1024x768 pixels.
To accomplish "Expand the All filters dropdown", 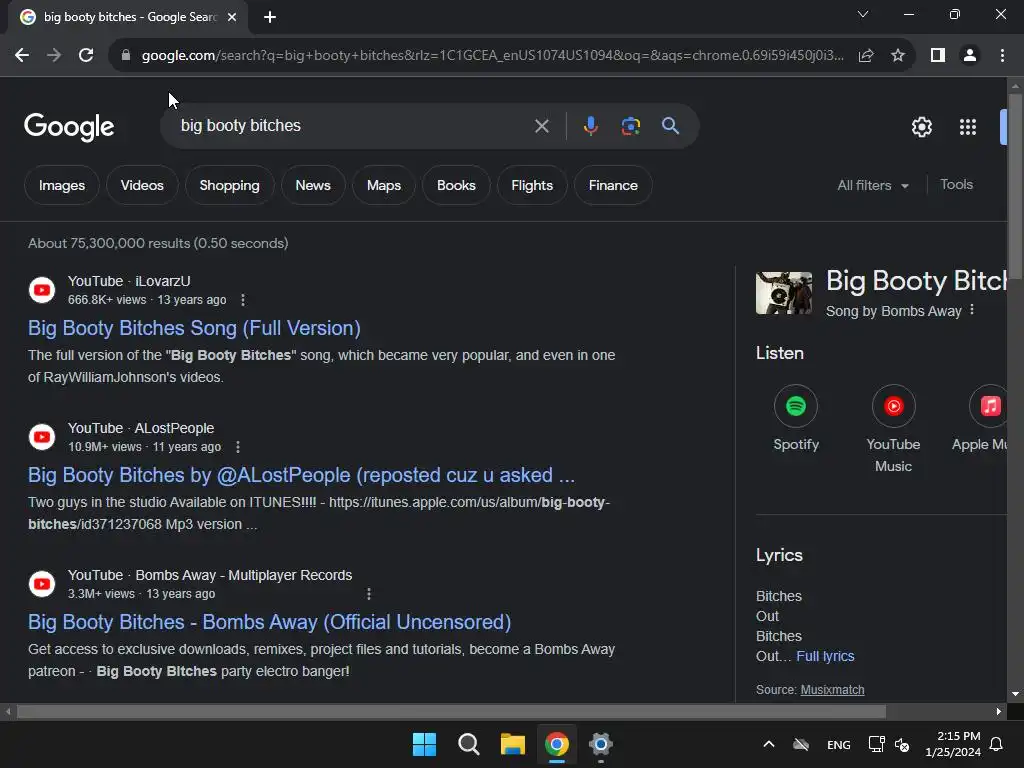I will tap(873, 185).
